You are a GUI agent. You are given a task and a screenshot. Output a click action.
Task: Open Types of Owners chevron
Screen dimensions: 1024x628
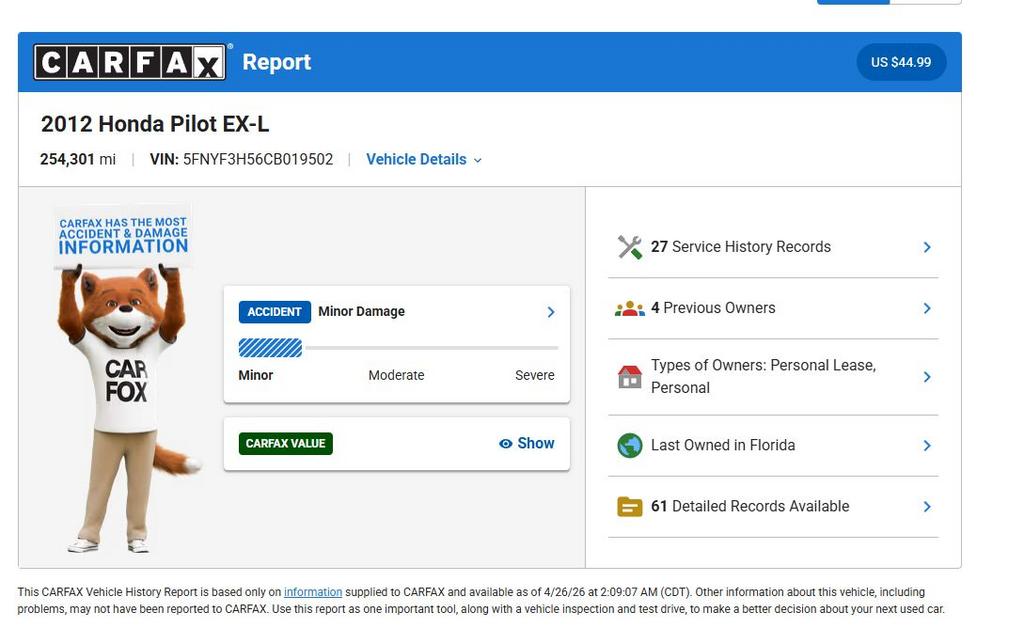(x=927, y=377)
